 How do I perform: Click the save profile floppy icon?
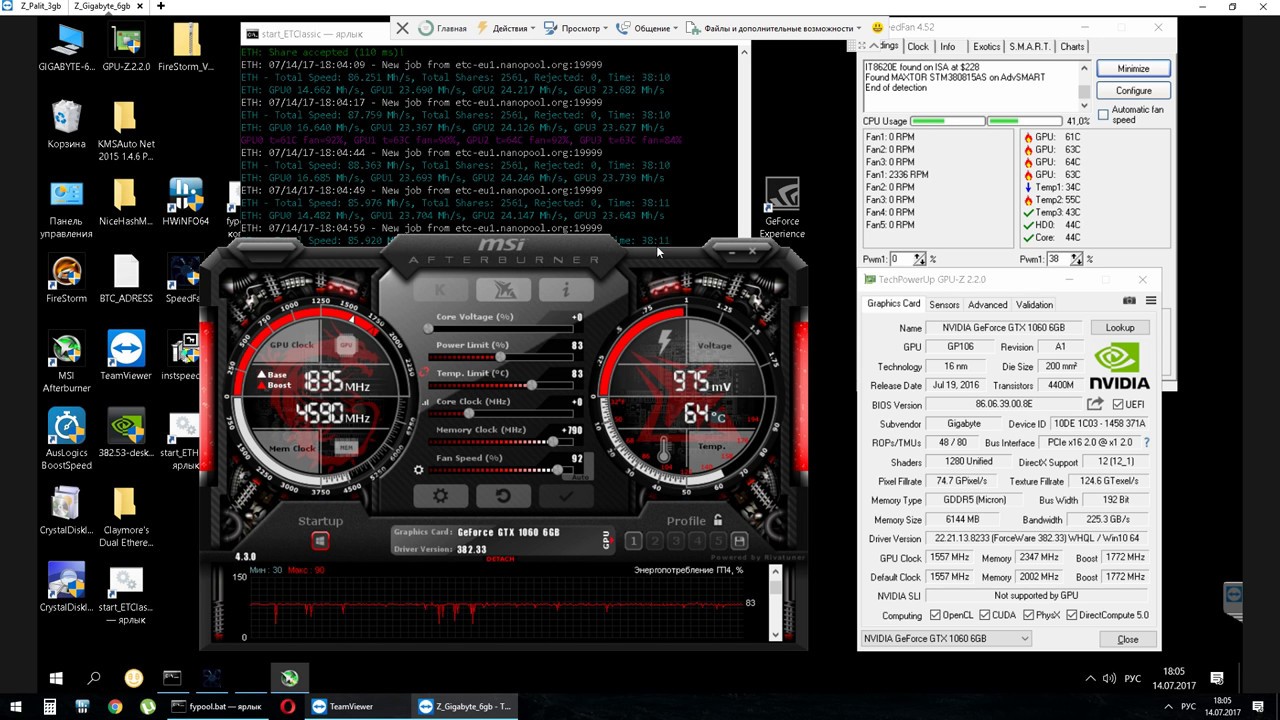coord(739,541)
